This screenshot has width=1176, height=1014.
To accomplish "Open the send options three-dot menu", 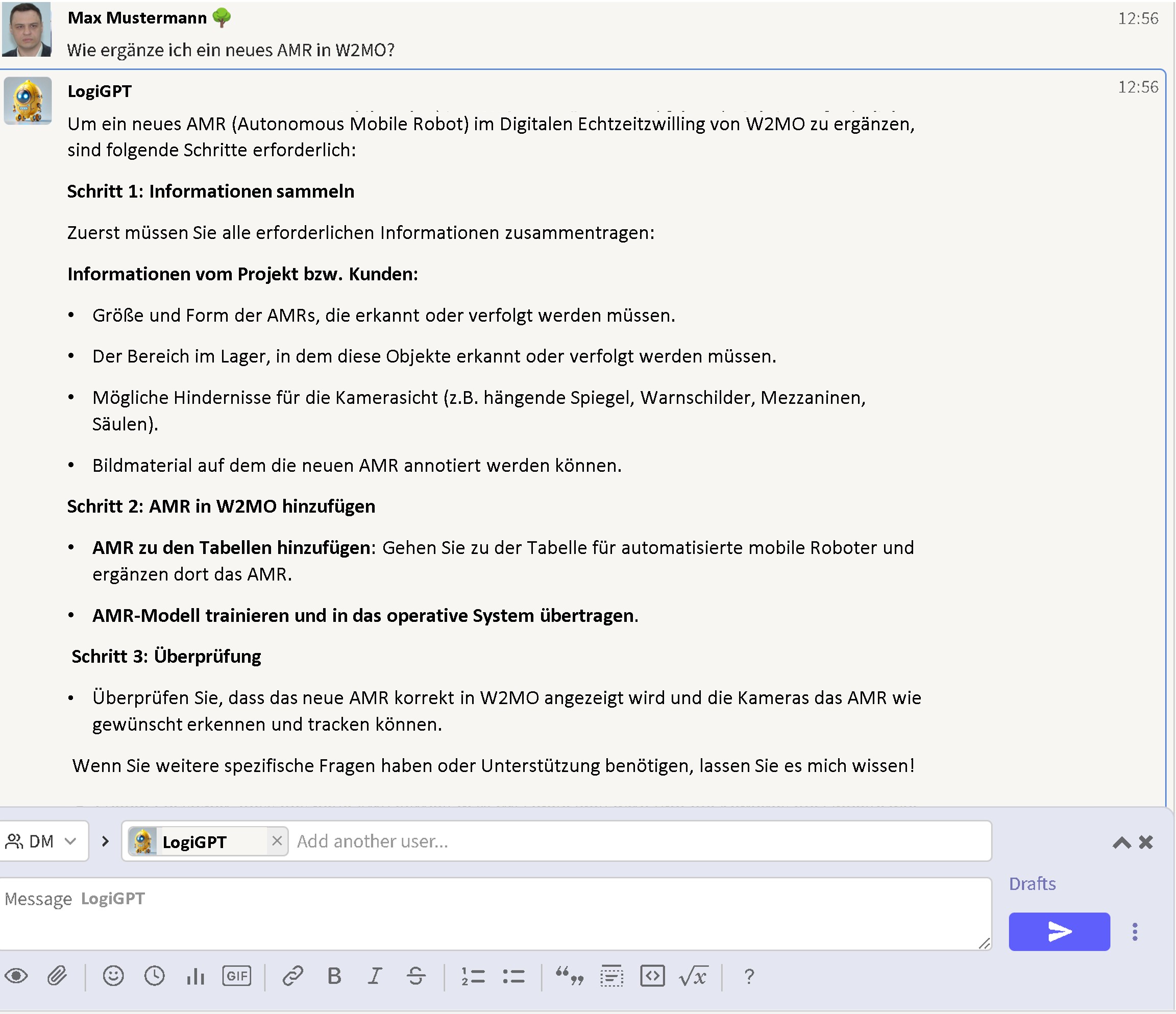I will click(1135, 932).
